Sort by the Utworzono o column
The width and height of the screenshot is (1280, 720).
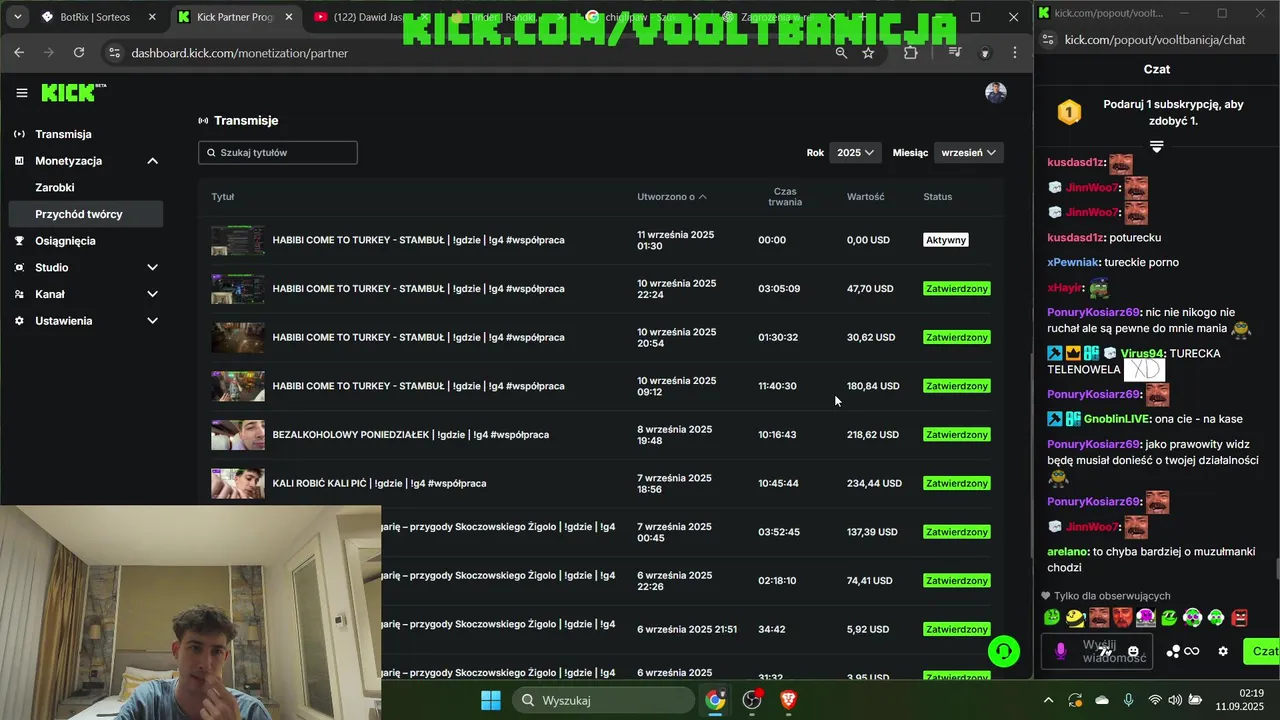pos(671,197)
